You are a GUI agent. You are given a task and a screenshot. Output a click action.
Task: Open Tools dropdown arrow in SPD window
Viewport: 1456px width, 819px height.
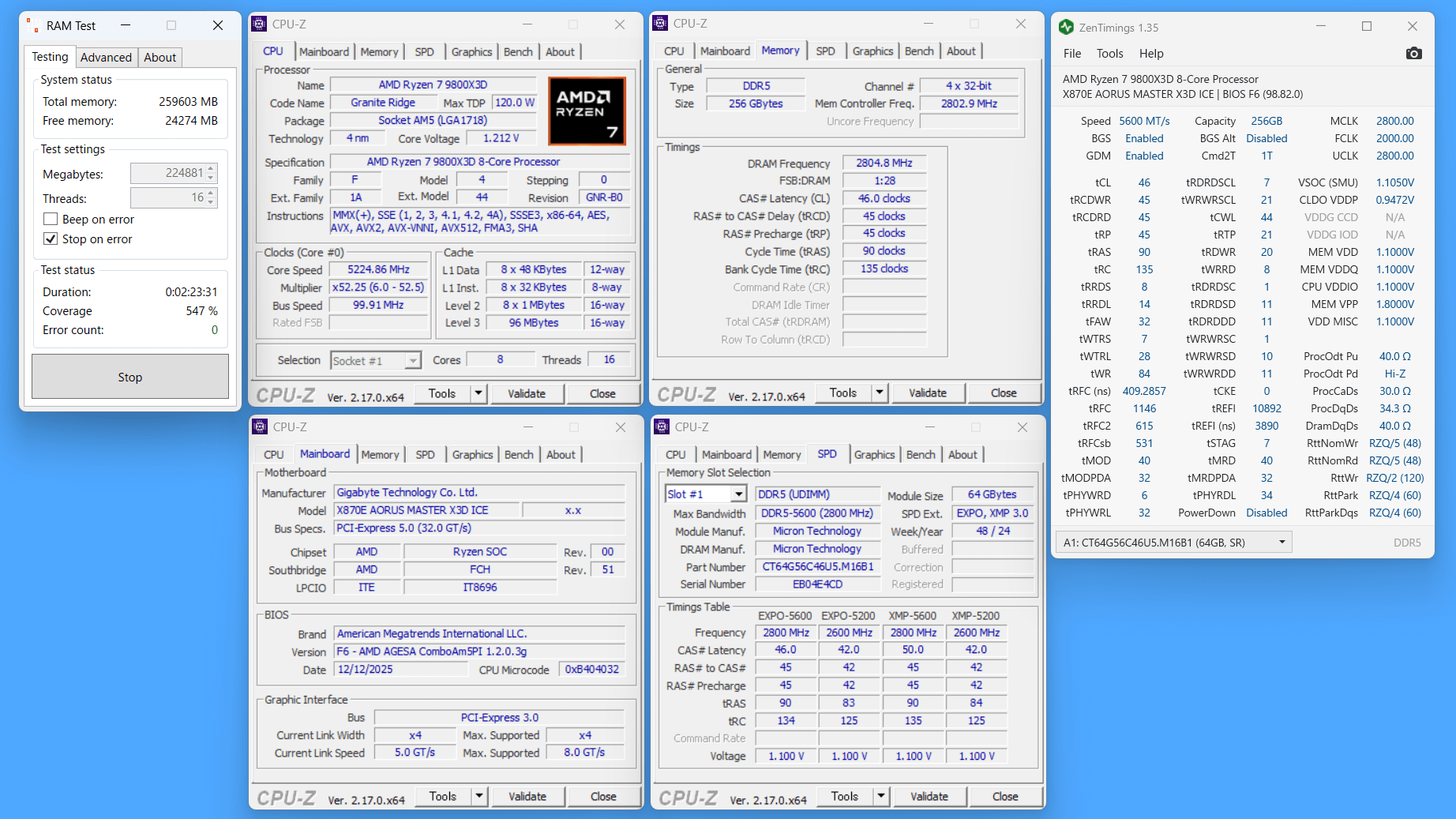[880, 796]
